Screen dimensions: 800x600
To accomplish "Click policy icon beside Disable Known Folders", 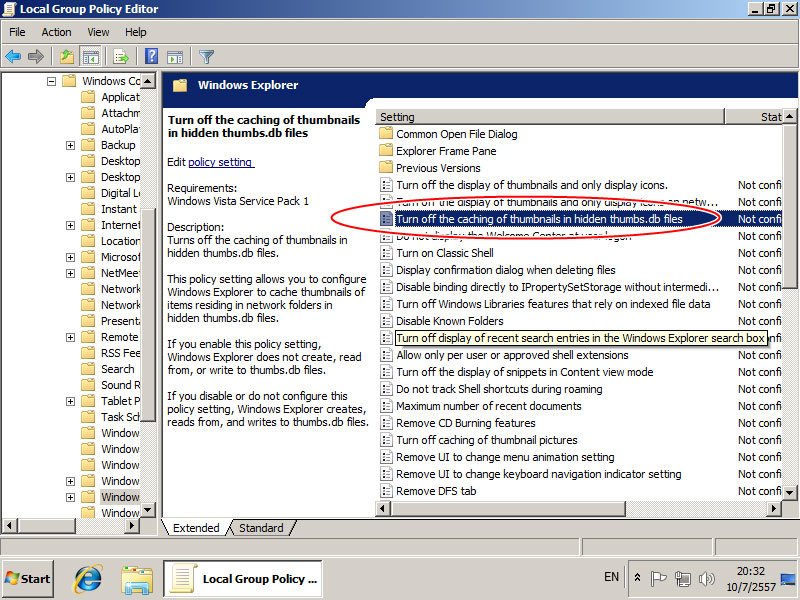I will pos(386,321).
